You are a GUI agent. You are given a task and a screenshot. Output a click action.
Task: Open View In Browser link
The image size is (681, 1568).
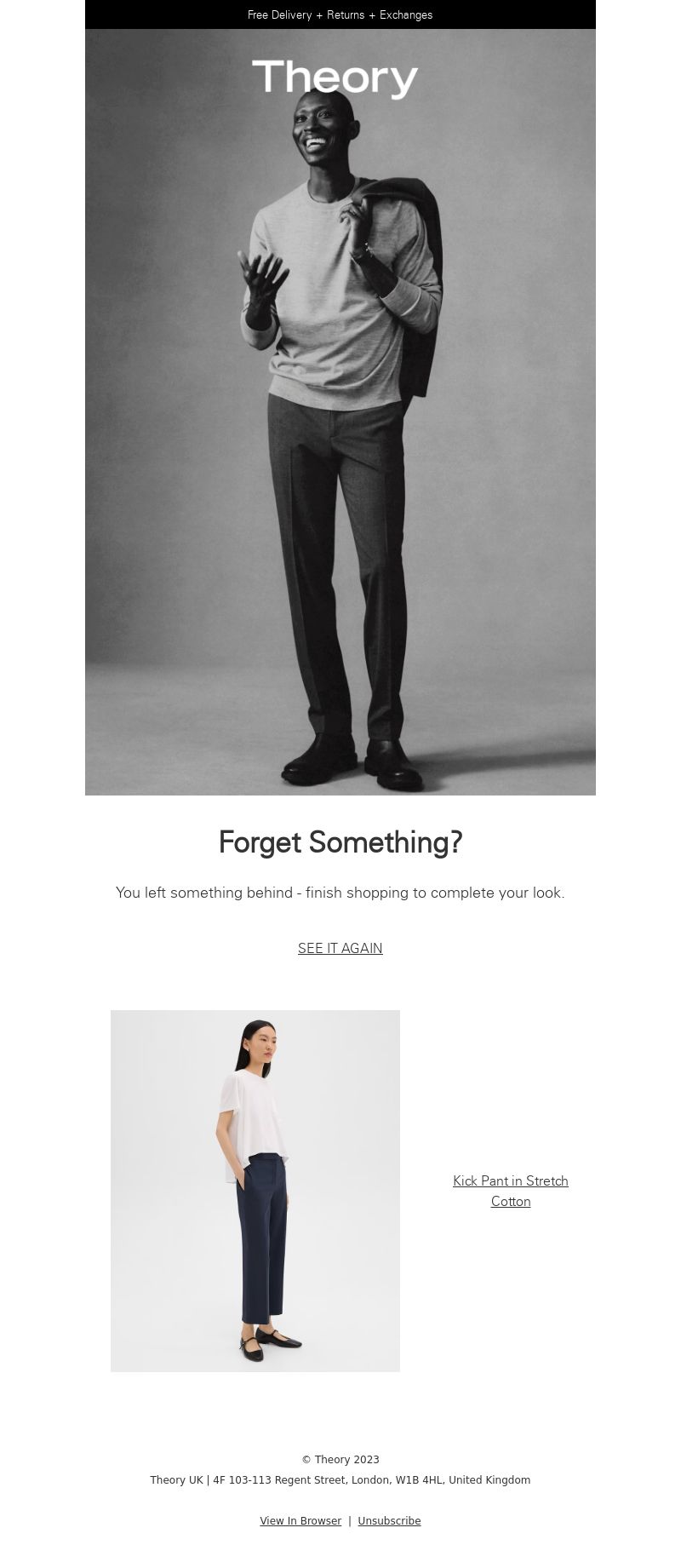(x=300, y=1521)
